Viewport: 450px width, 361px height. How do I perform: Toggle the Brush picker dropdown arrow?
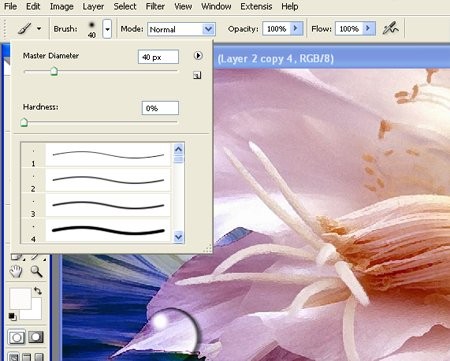[107, 29]
